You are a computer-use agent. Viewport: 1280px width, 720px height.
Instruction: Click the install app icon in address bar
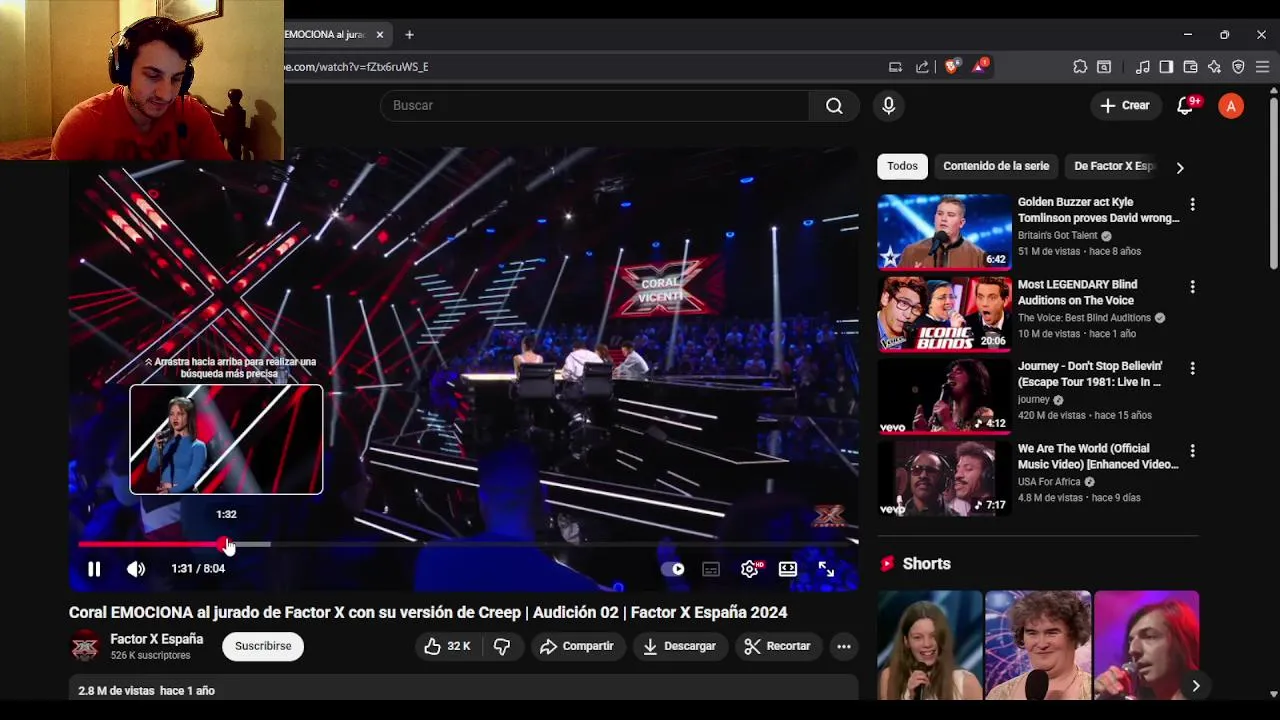[895, 67]
